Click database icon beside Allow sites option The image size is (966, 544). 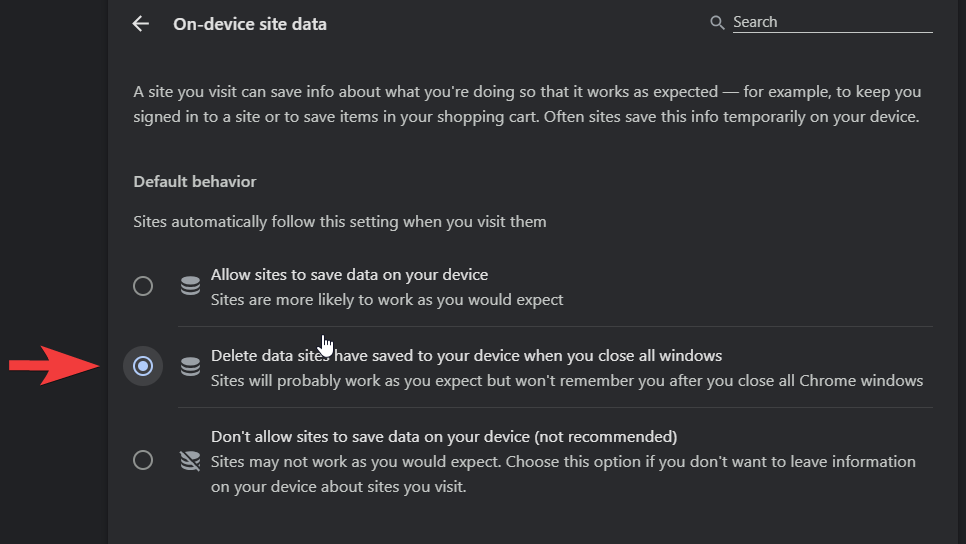point(190,286)
